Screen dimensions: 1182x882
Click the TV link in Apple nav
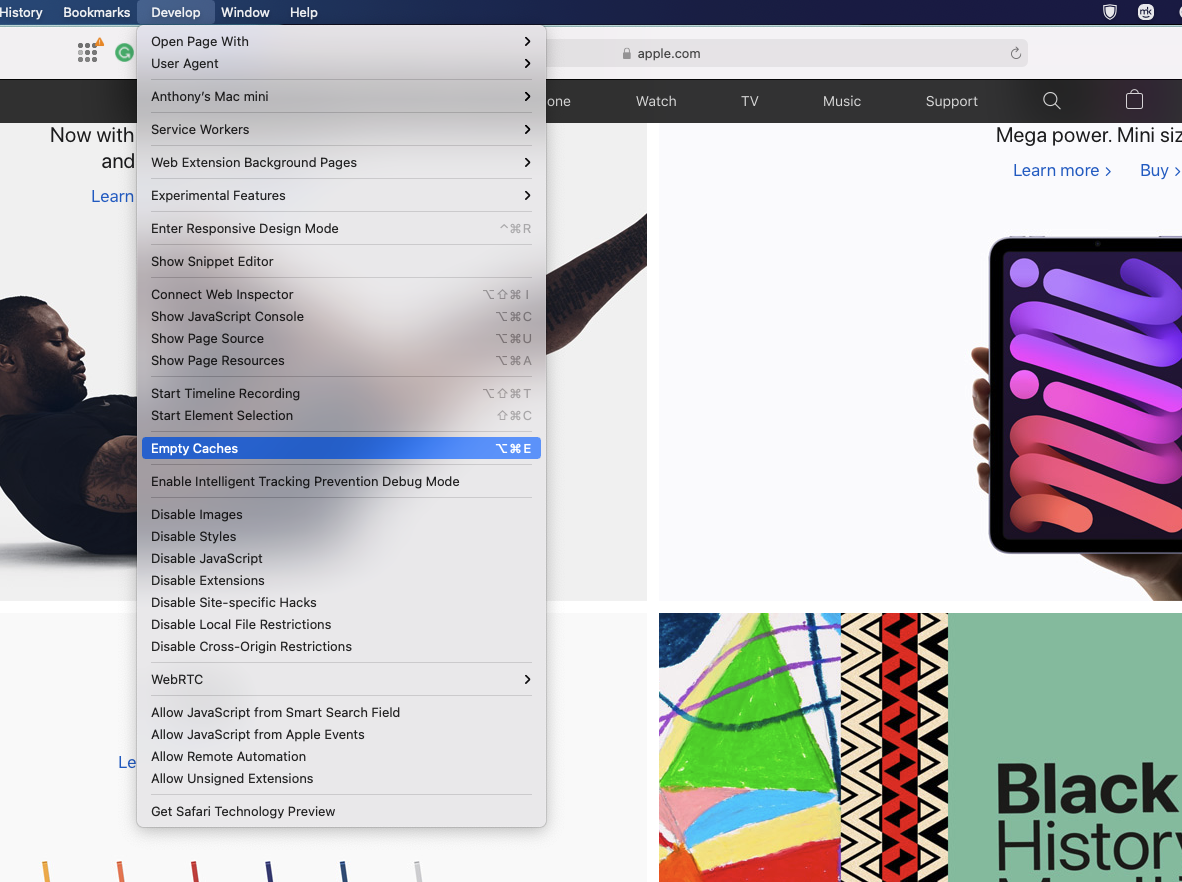(x=749, y=101)
